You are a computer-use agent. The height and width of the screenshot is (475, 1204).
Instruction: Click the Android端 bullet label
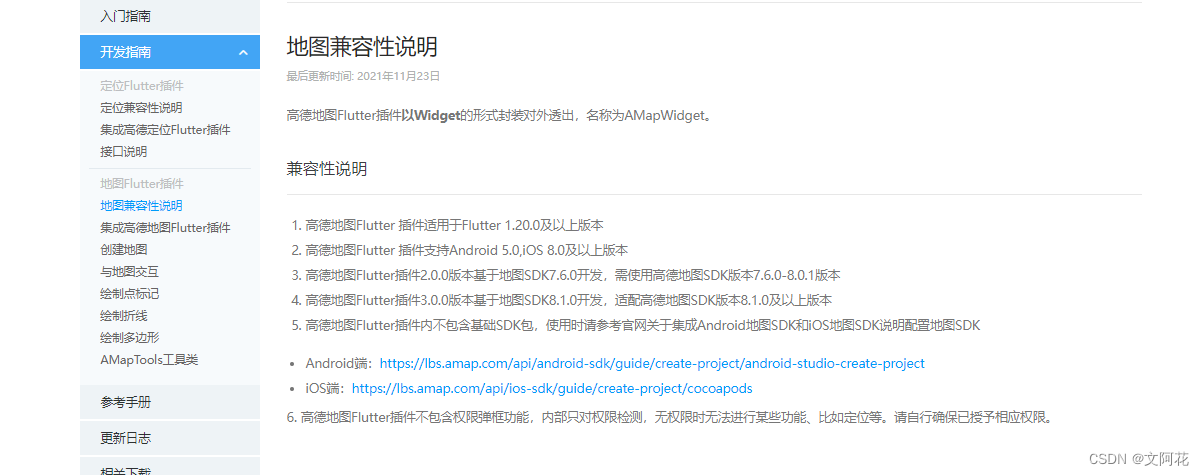click(338, 363)
